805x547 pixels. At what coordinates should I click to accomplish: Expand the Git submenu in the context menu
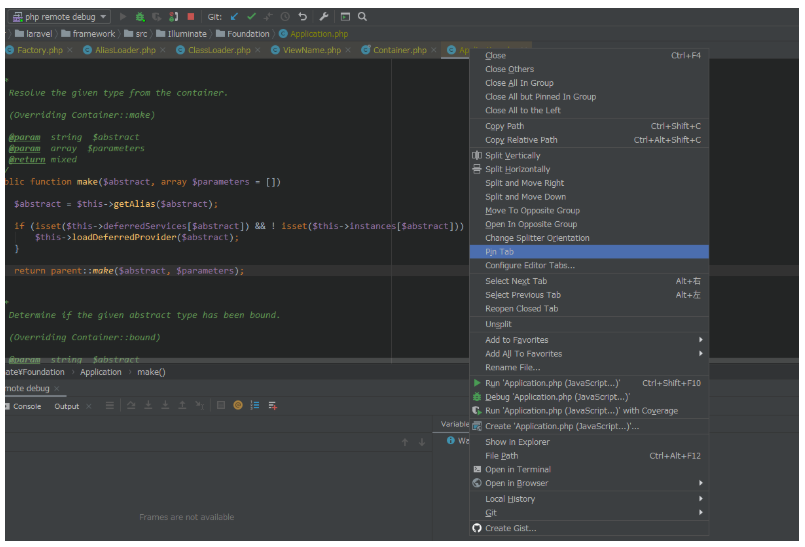(x=589, y=513)
